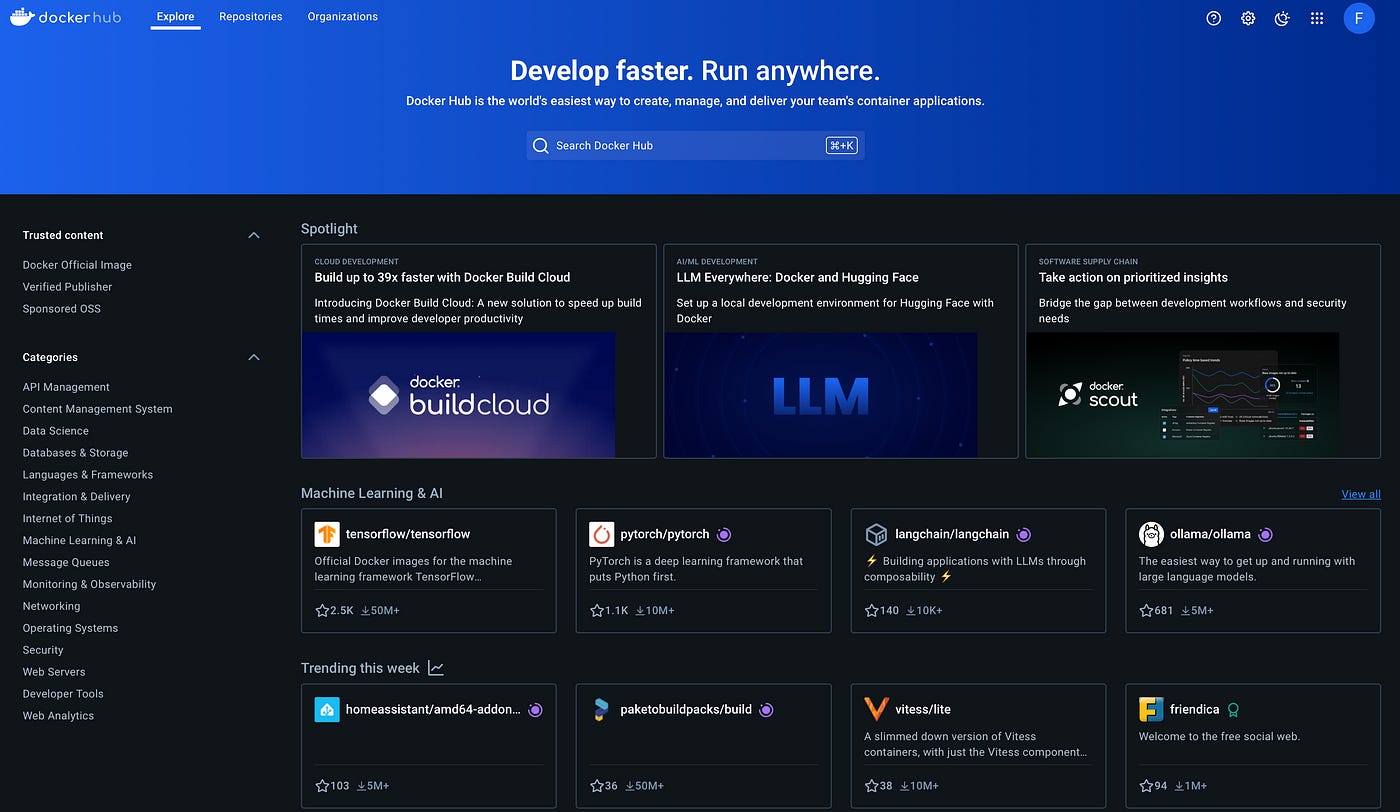Click View all for Machine Learning
Viewport: 1400px width, 812px height.
[x=1361, y=494]
